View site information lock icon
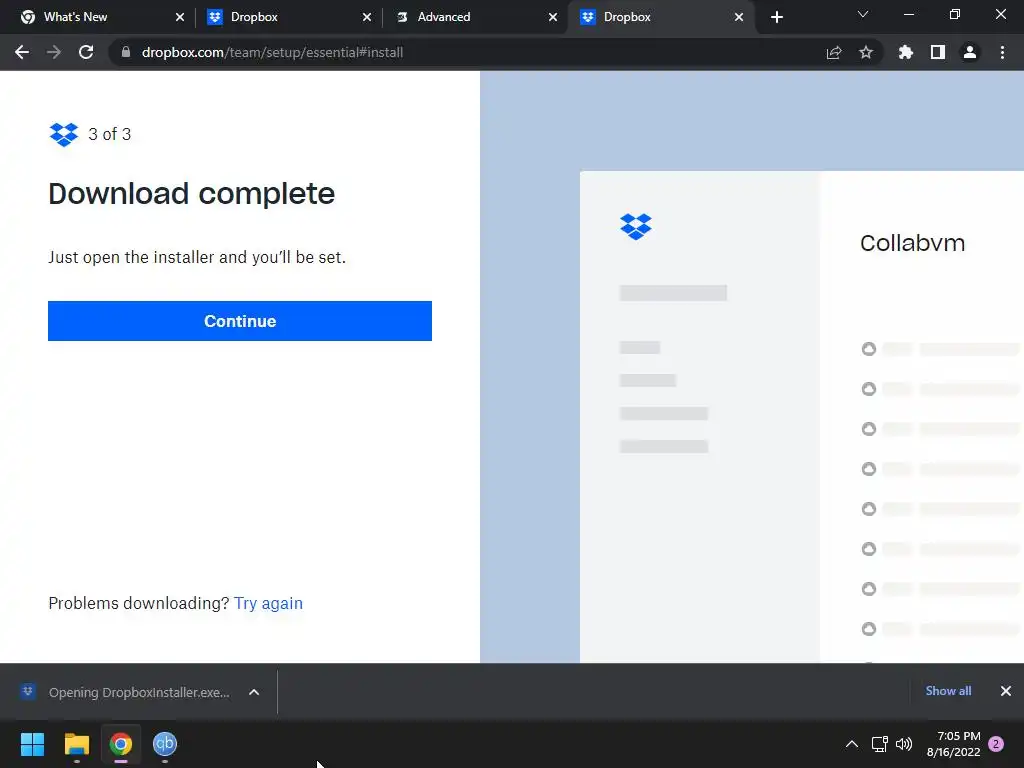This screenshot has width=1024, height=768. [x=126, y=52]
